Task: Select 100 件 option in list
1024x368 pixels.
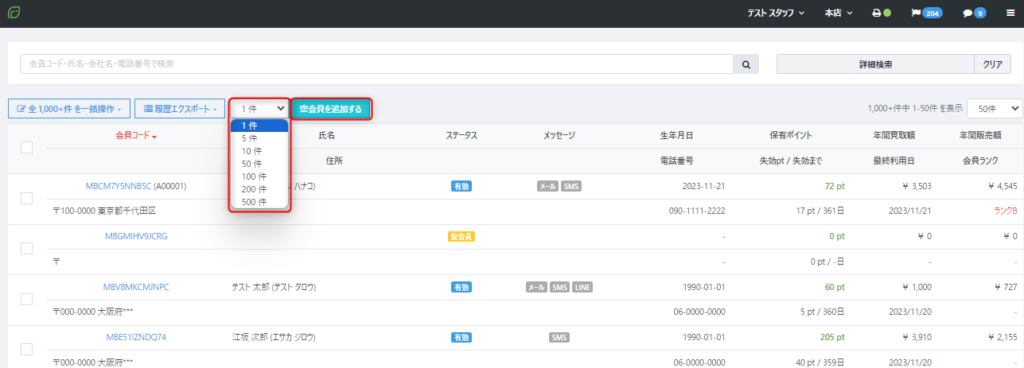Action: (x=259, y=176)
